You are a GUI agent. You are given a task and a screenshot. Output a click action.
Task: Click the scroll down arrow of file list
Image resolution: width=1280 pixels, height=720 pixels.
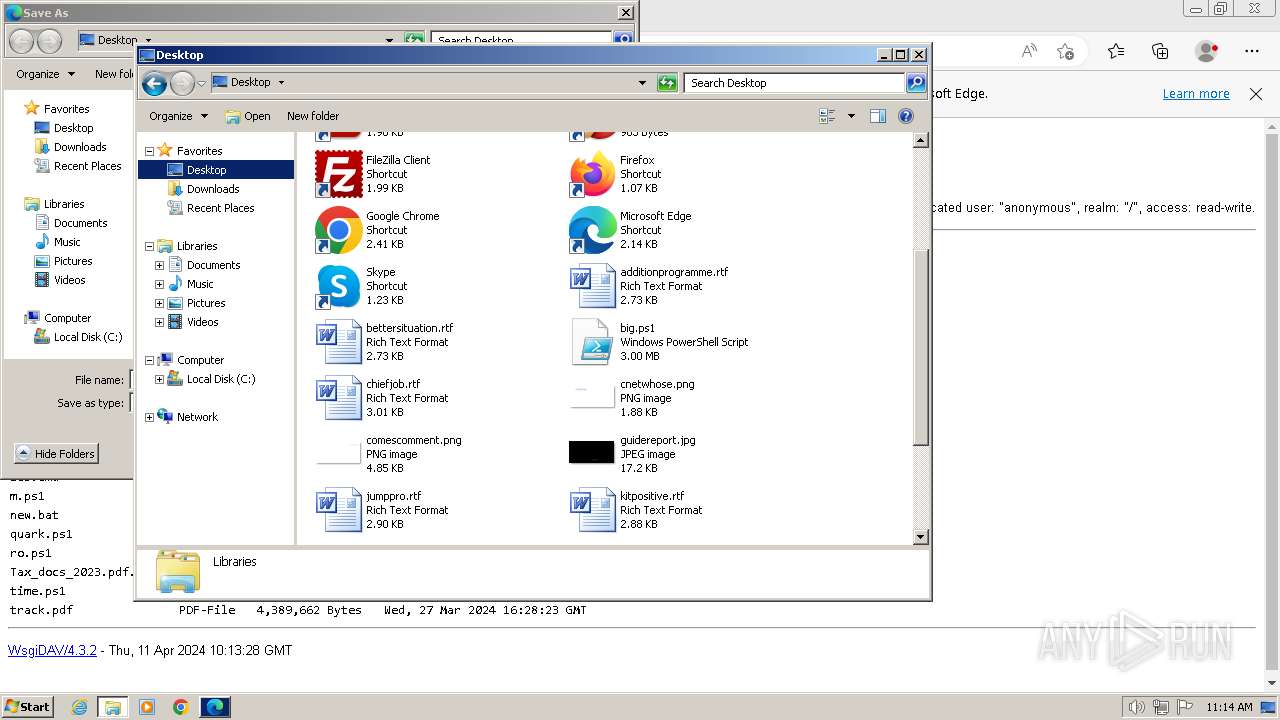(x=921, y=537)
